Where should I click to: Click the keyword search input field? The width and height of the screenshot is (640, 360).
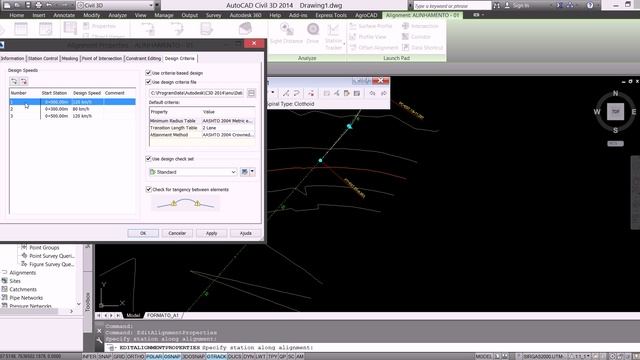[452, 6]
